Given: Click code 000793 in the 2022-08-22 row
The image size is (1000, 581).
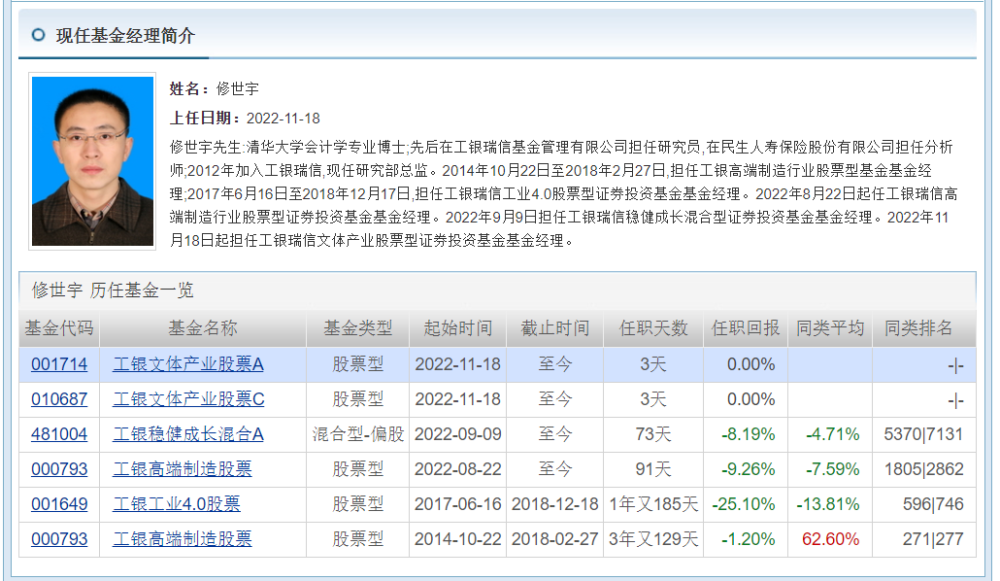Looking at the screenshot, I should [59, 469].
